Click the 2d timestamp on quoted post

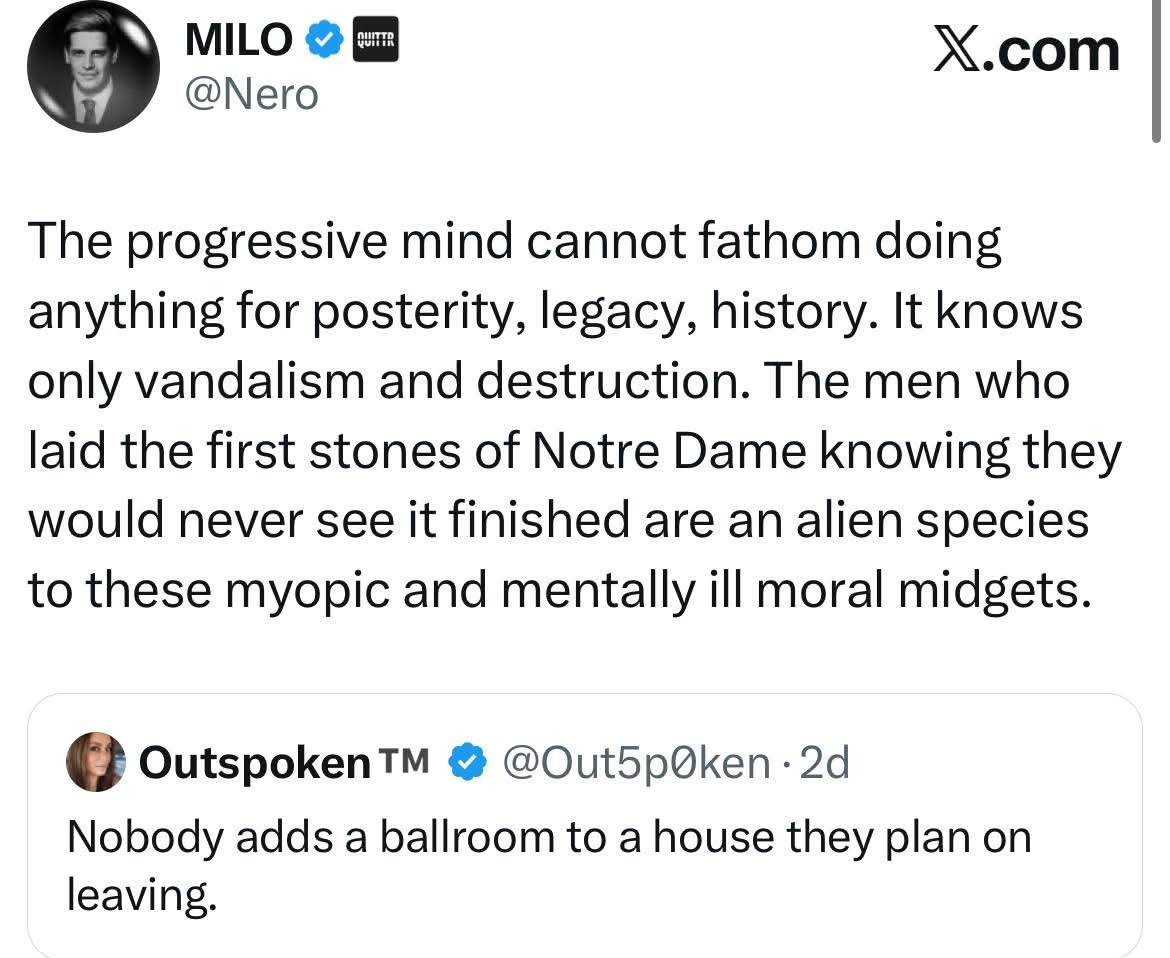tap(824, 763)
